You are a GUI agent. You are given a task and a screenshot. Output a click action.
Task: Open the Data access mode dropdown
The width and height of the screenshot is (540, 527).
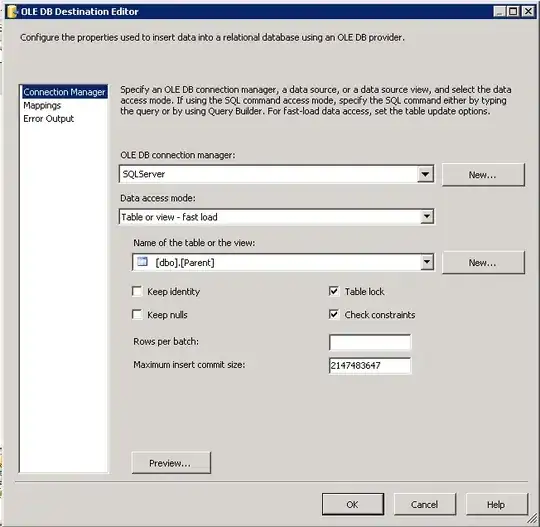[x=427, y=217]
